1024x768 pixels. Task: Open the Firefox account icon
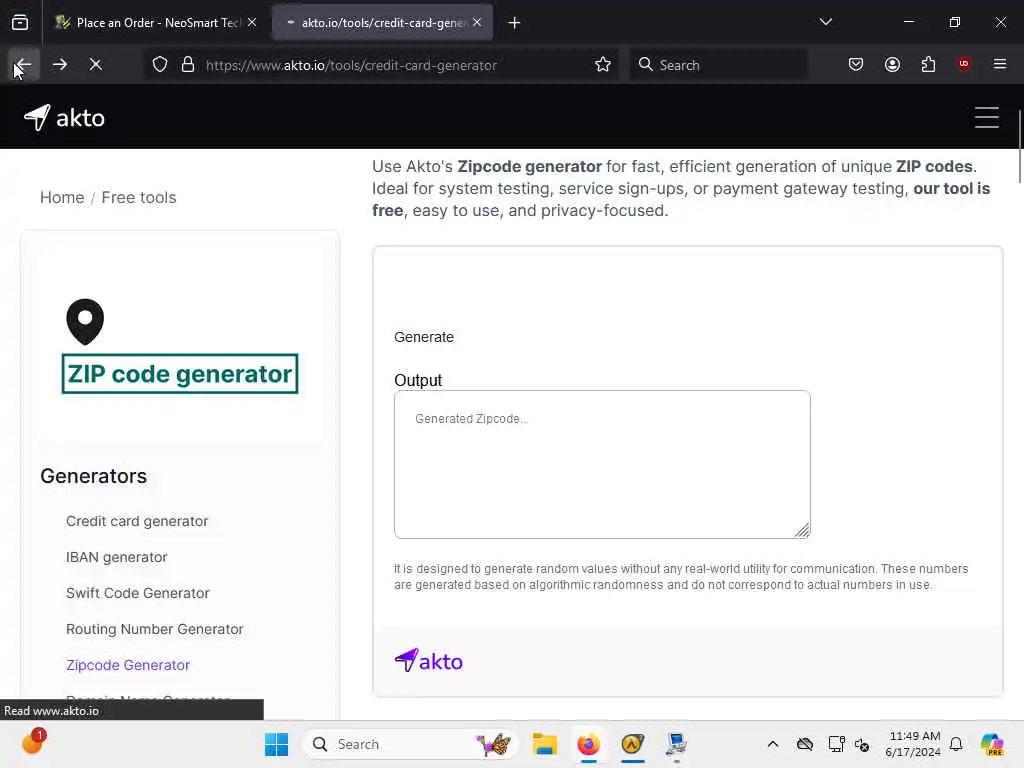[x=892, y=65]
